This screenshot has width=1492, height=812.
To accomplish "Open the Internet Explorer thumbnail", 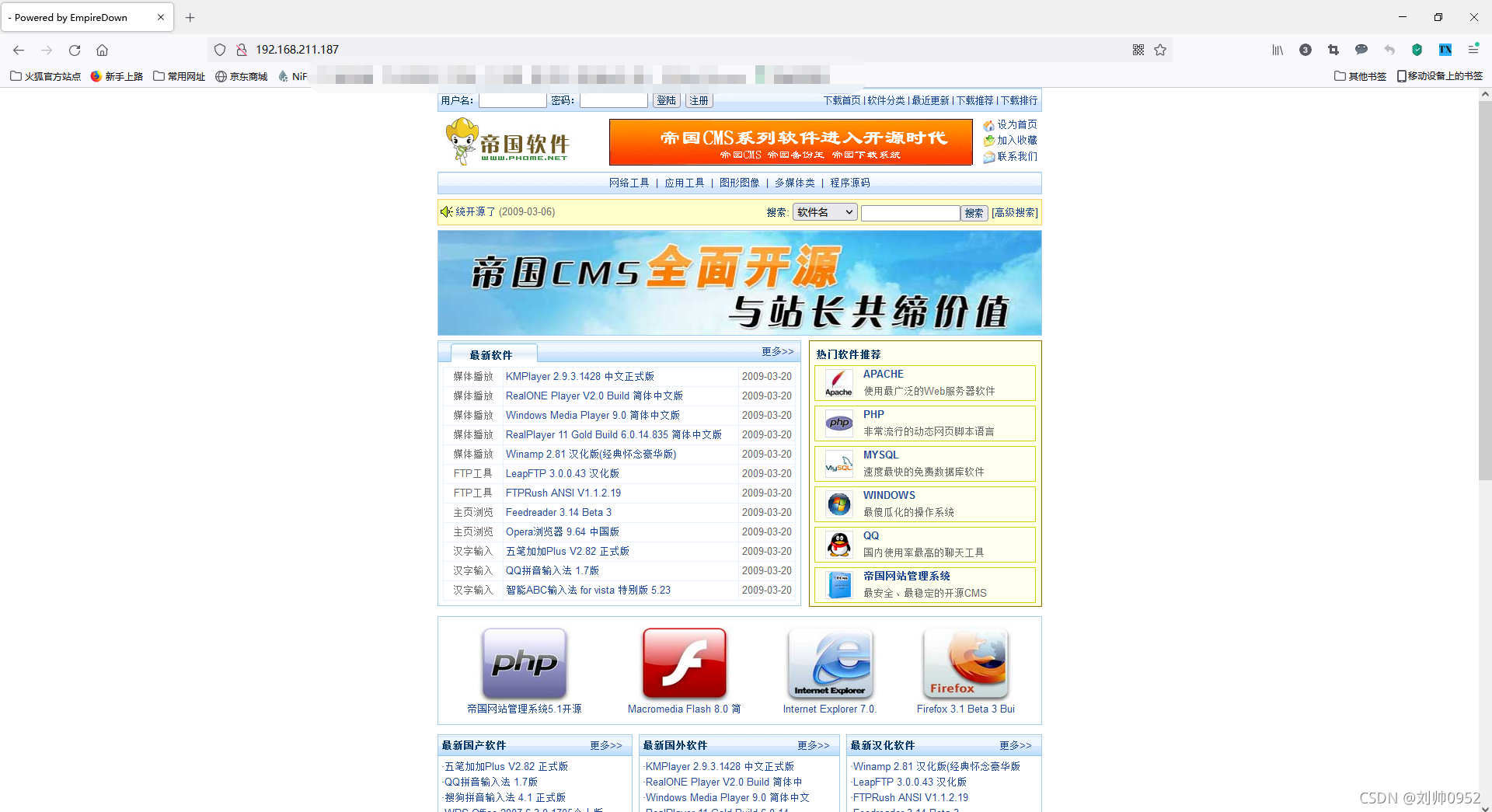I will (x=830, y=663).
